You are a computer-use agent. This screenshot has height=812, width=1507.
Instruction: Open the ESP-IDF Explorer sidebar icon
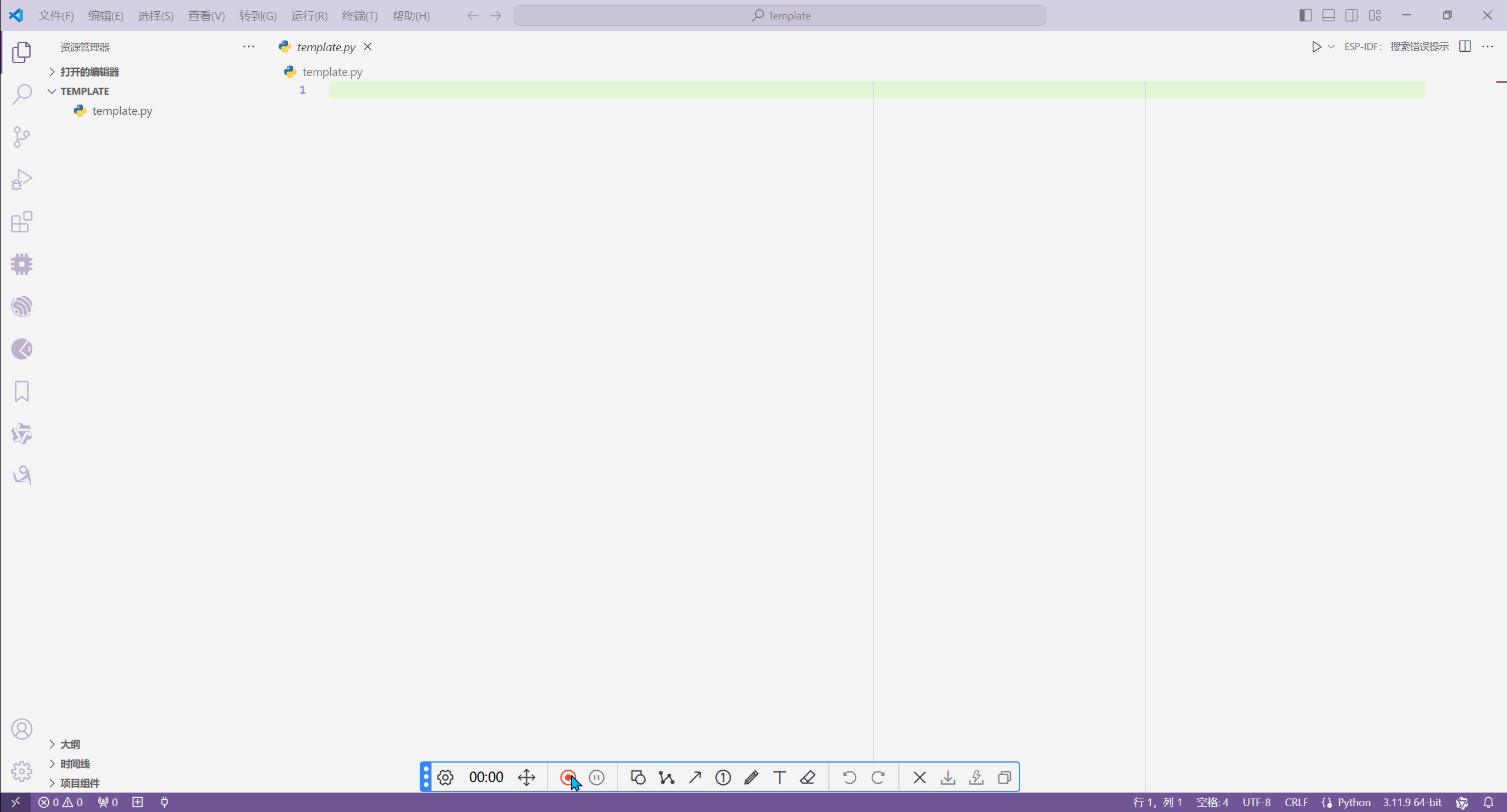(x=22, y=307)
